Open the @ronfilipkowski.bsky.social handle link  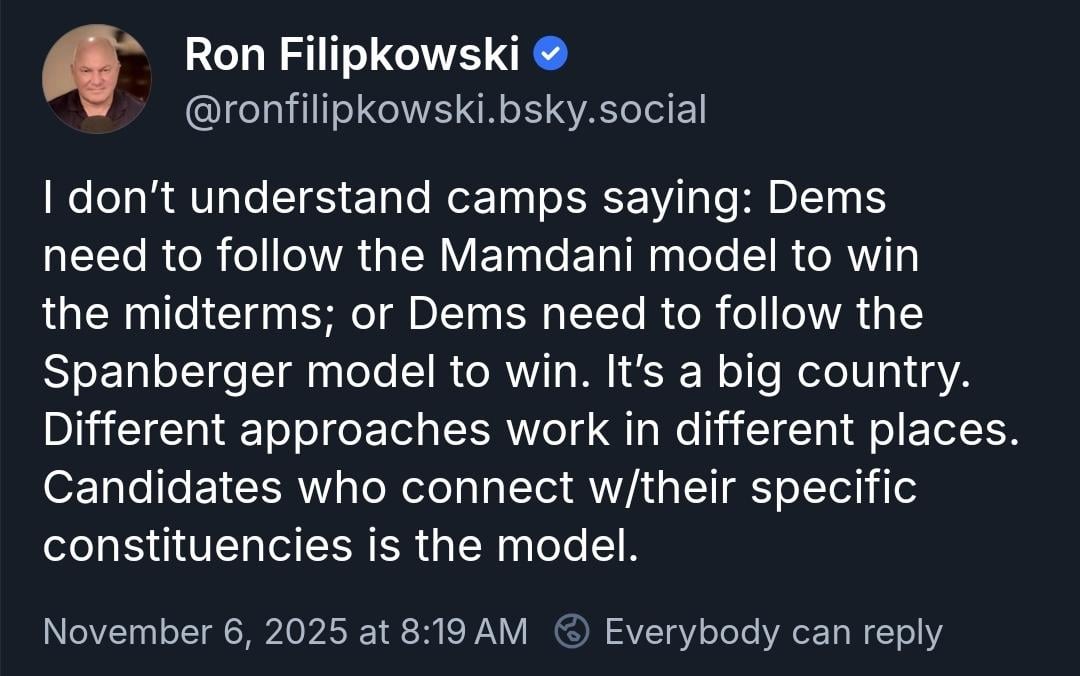pyautogui.click(x=445, y=109)
